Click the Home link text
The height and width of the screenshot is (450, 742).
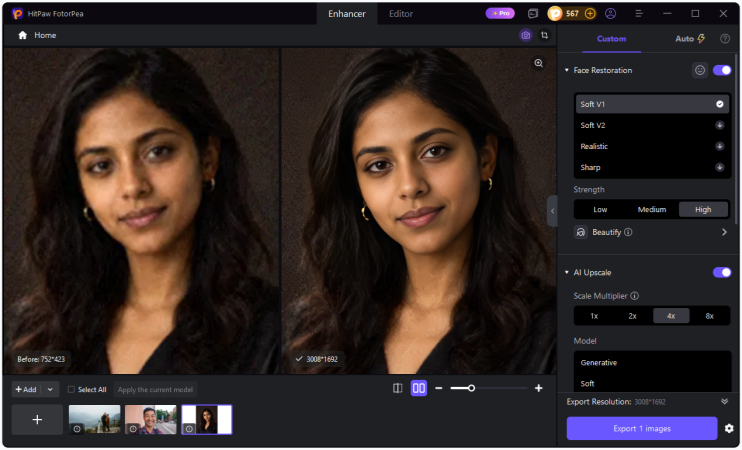45,35
